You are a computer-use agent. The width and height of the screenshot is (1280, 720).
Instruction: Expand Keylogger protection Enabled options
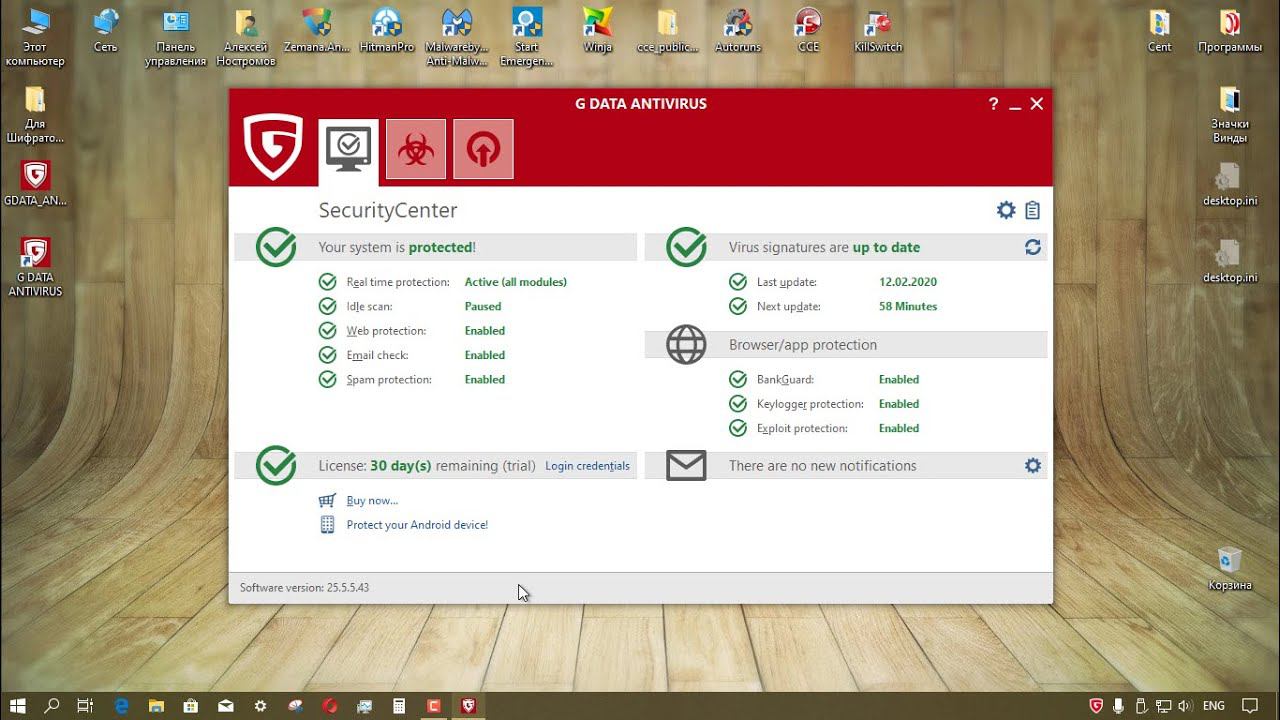[898, 404]
